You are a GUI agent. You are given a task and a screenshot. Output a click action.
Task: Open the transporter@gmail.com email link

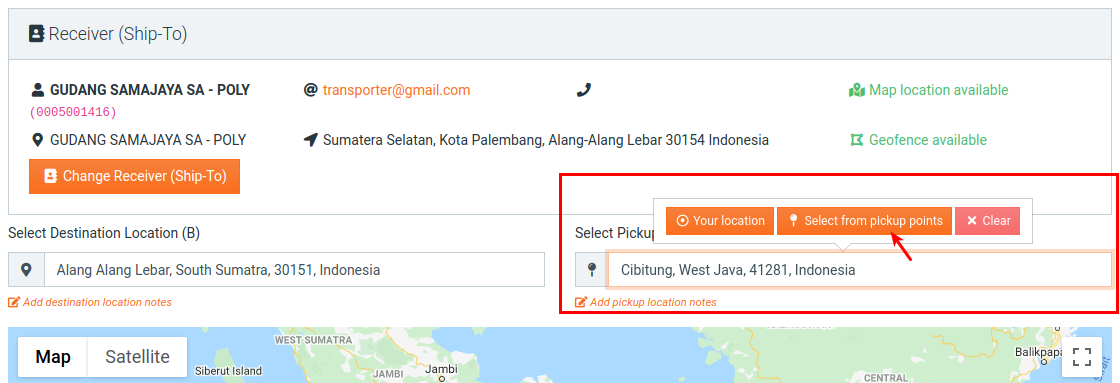396,90
